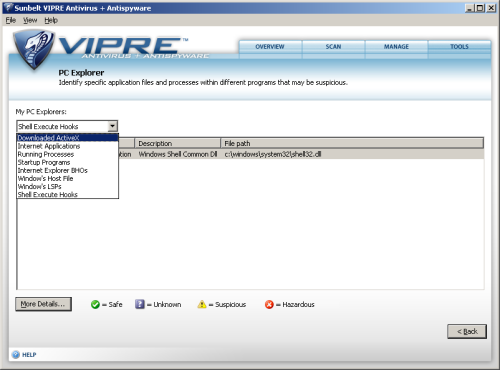Choose Running Processes in the dropdown
500x370 pixels.
pyautogui.click(x=68, y=154)
